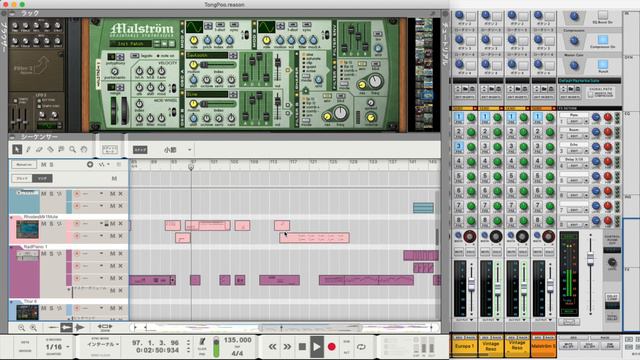Select the Eraser tool in sequencer toolbar
Screen dimensions: 640x360
coord(39,149)
